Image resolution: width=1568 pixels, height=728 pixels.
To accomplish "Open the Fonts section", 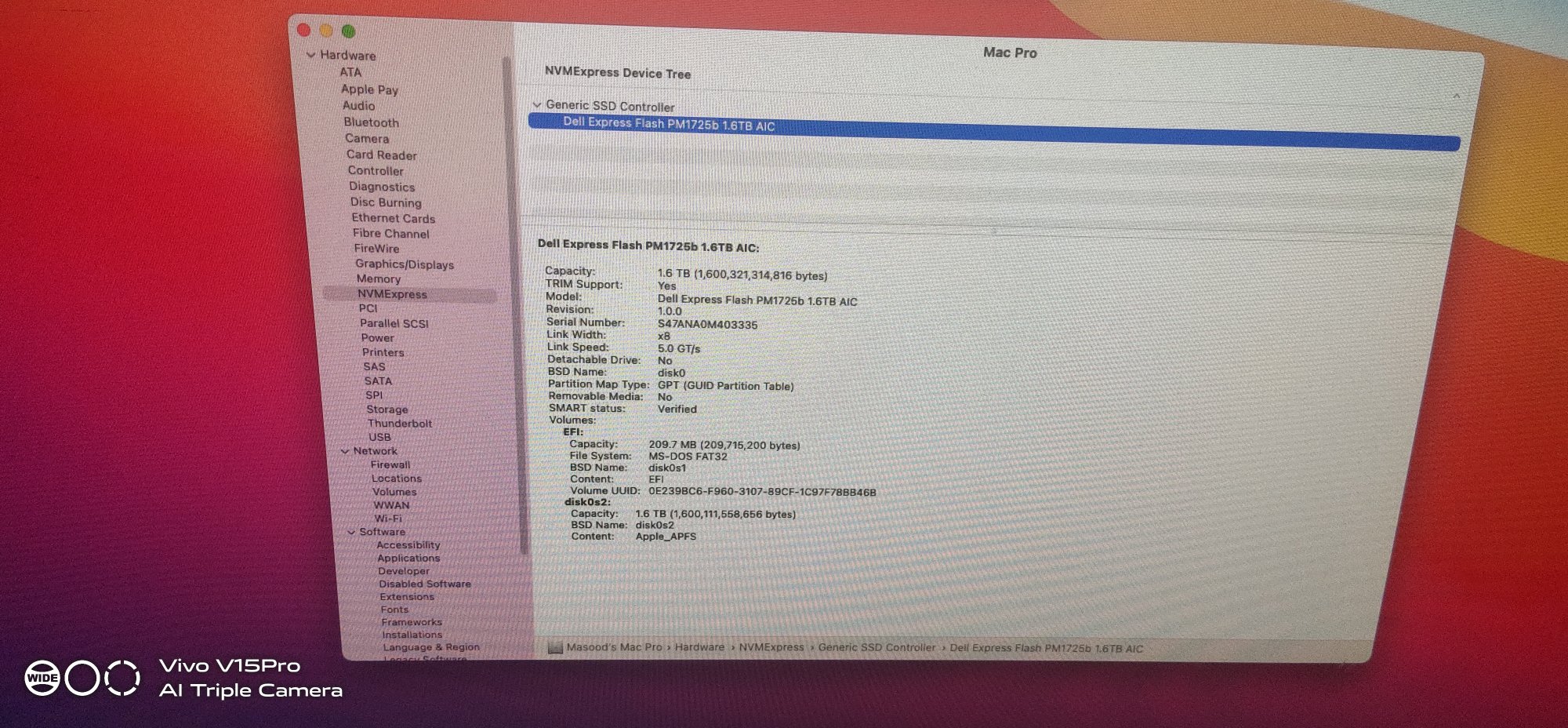I will coord(394,610).
